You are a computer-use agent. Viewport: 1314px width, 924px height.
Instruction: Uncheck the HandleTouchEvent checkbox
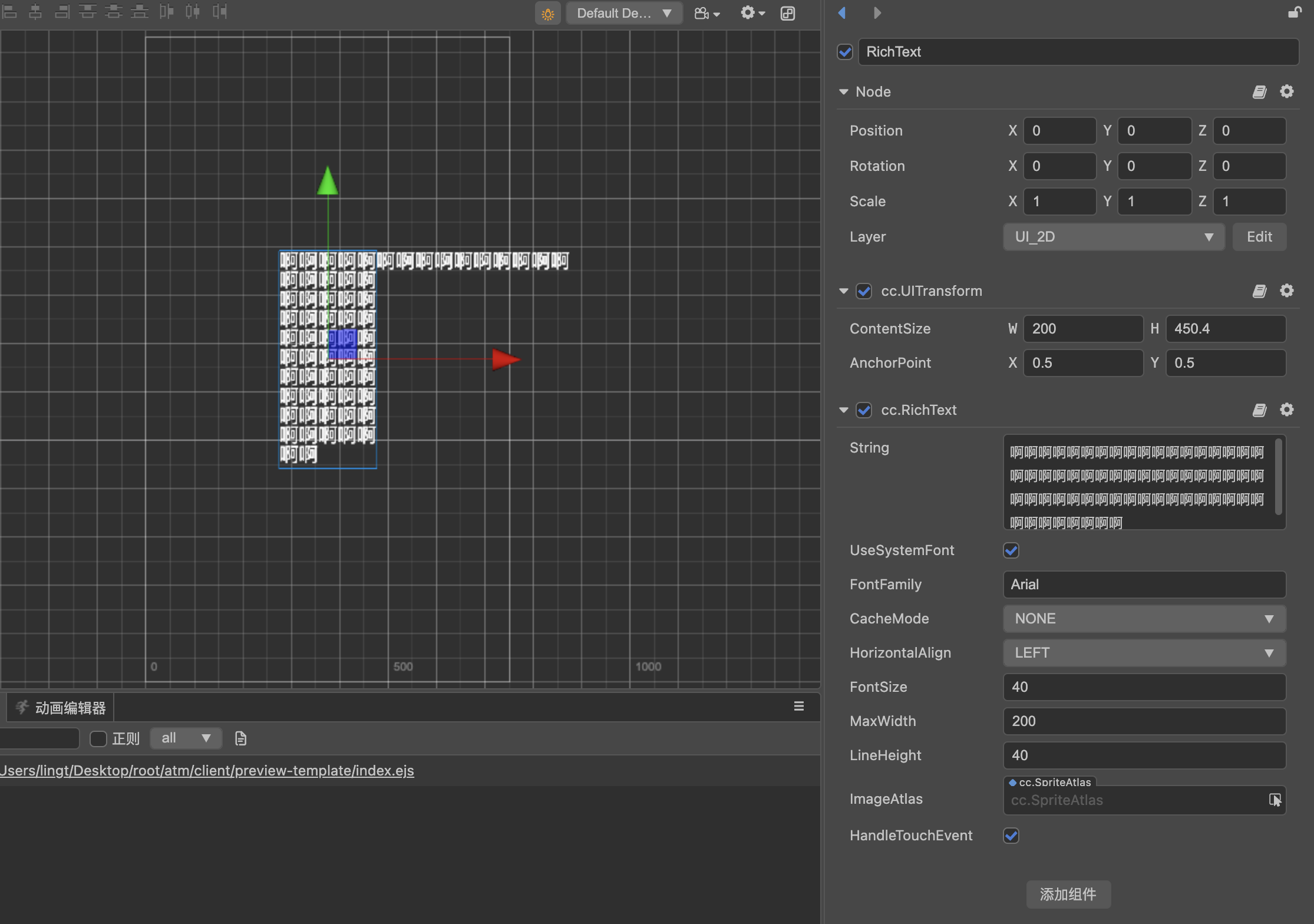tap(1011, 836)
